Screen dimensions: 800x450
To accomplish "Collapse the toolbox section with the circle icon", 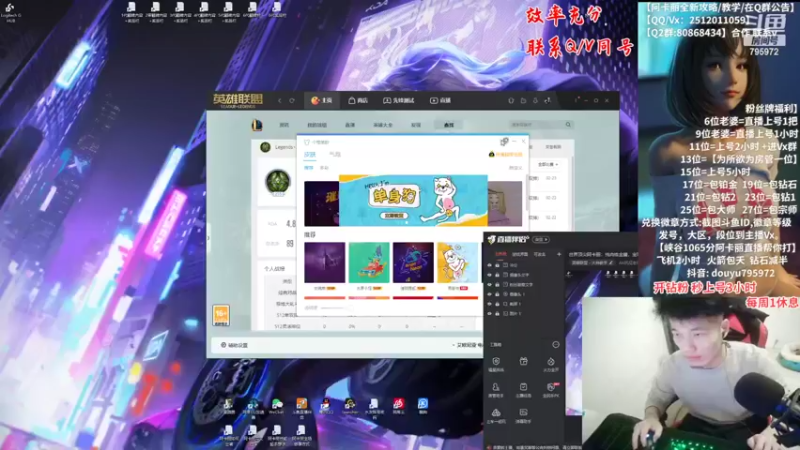I will click(556, 345).
